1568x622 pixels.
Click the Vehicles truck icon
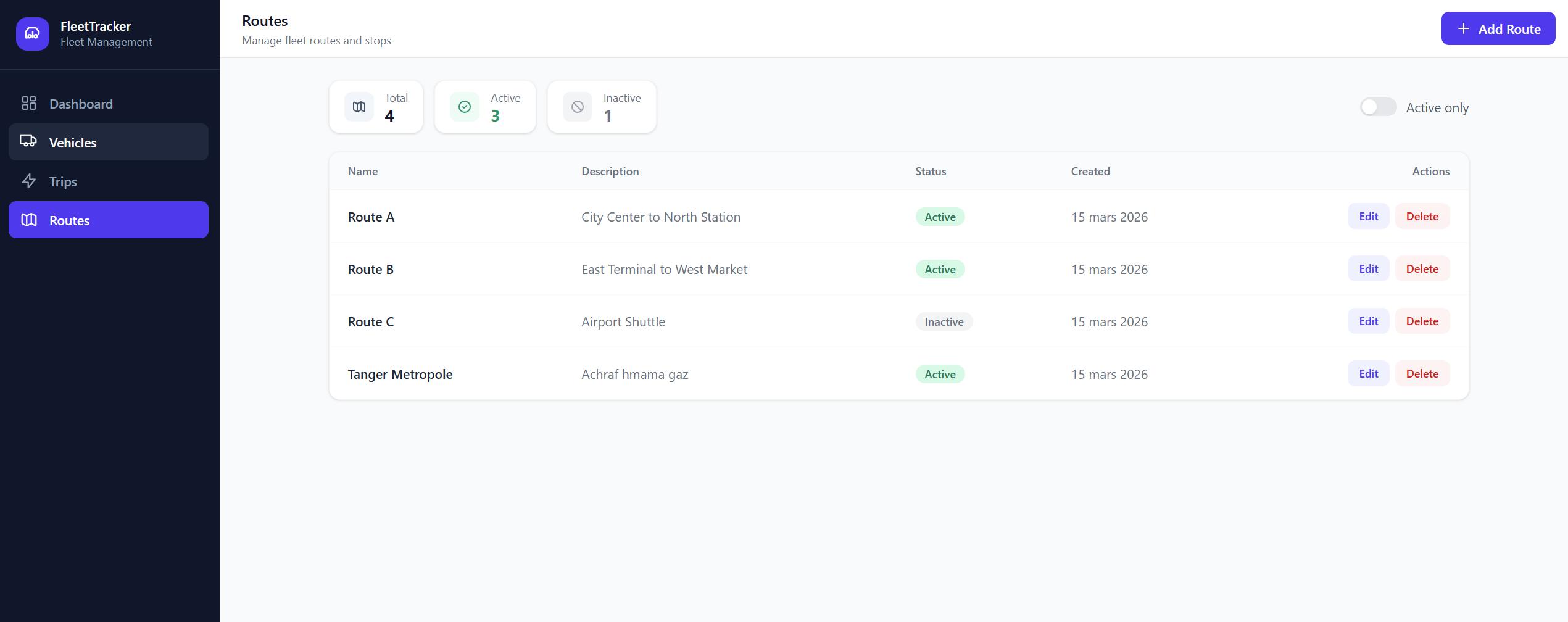coord(28,142)
